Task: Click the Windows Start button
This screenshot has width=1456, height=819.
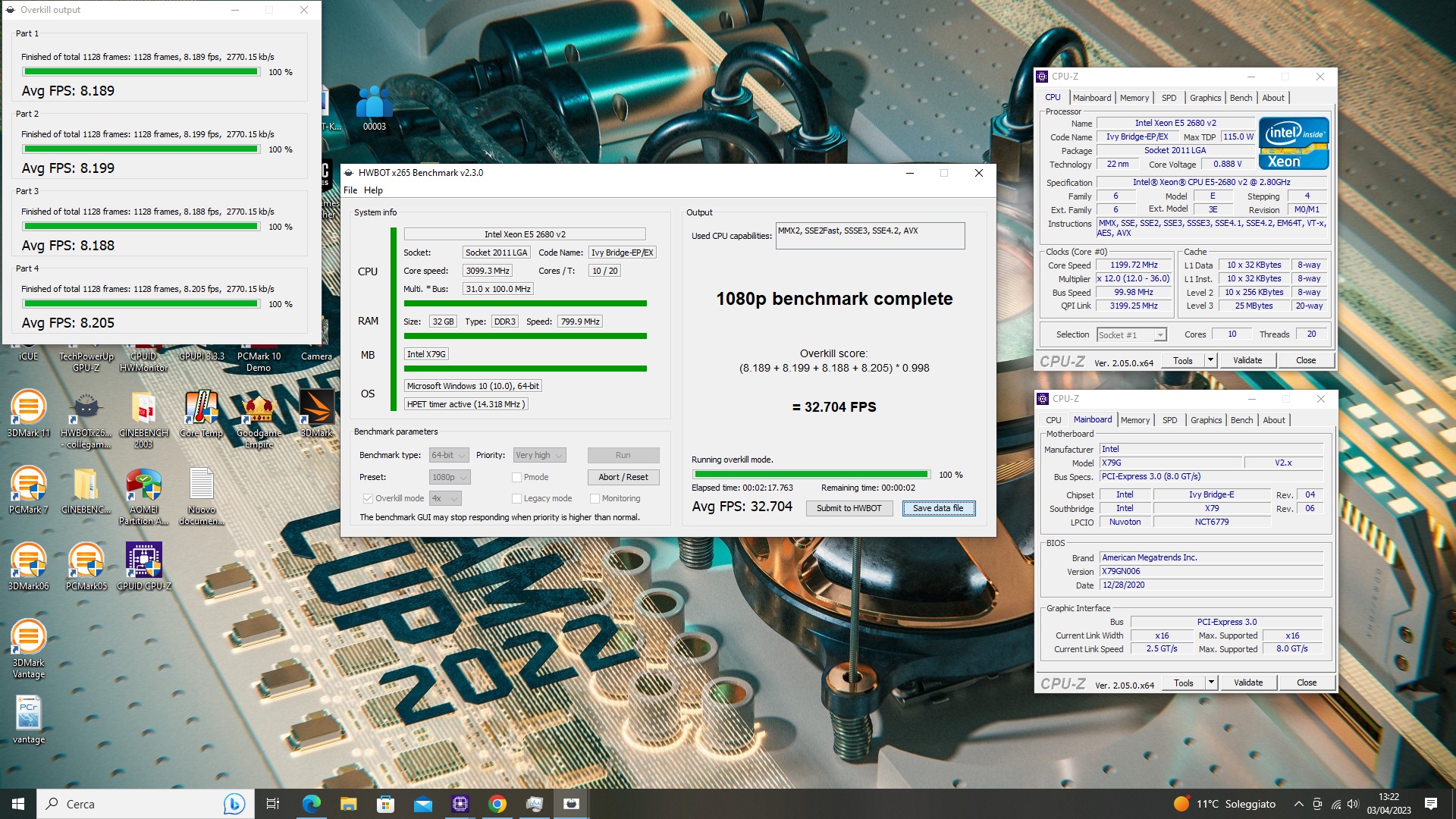Action: pos(18,804)
